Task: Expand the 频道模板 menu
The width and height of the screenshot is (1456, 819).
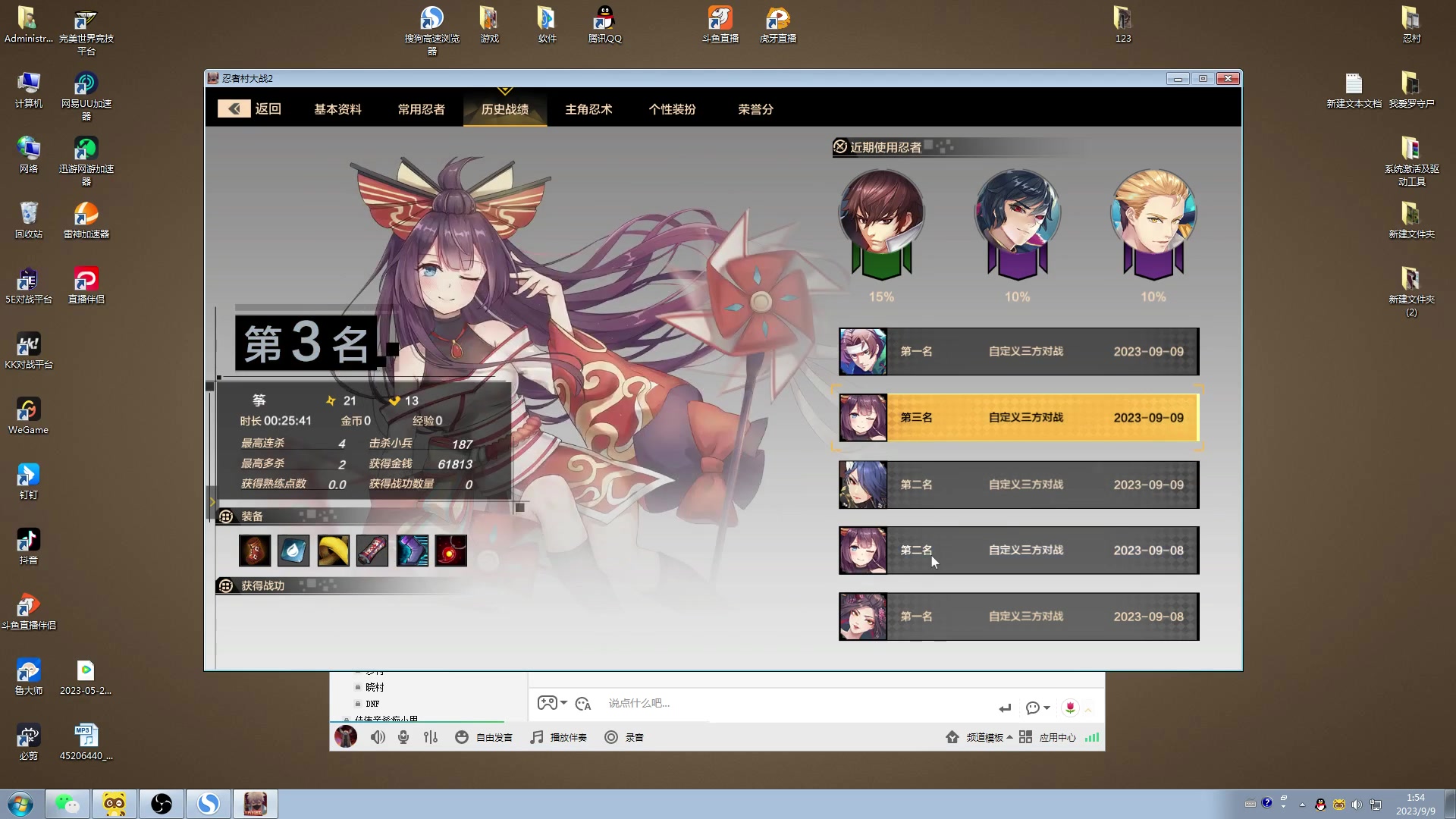Action: [x=979, y=737]
